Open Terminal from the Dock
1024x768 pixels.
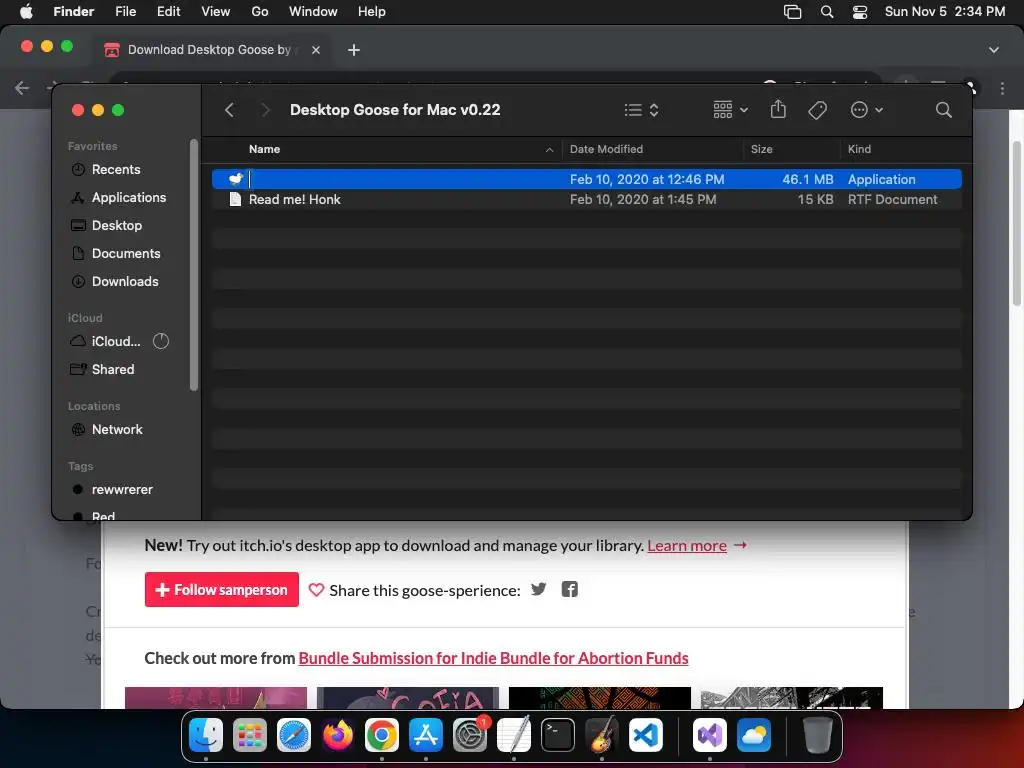click(558, 735)
